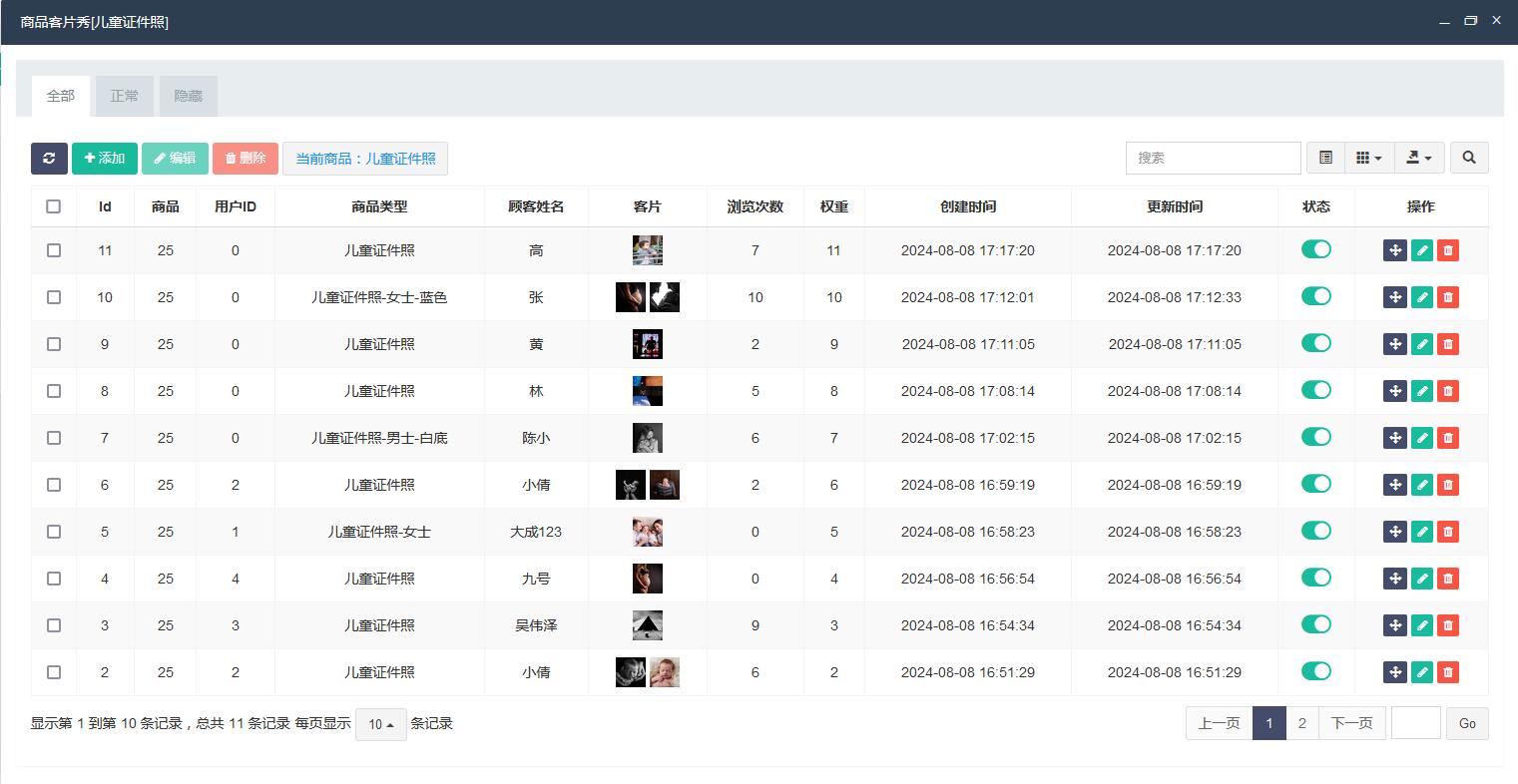Click the green 添加 button

click(x=105, y=158)
